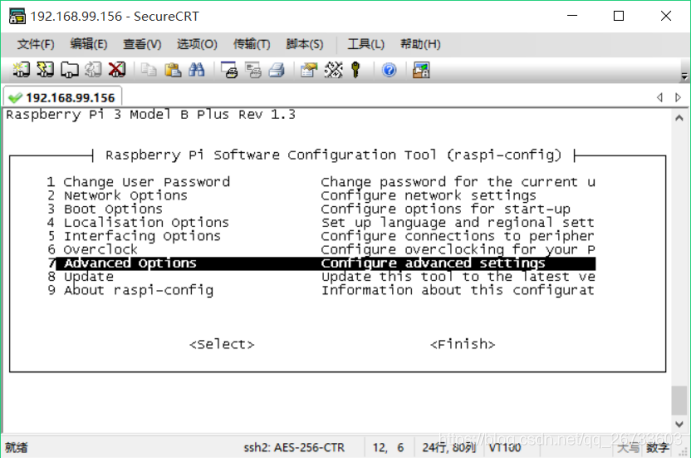Click the <Finish> button in raspi-config
The width and height of the screenshot is (692, 458).
463,344
